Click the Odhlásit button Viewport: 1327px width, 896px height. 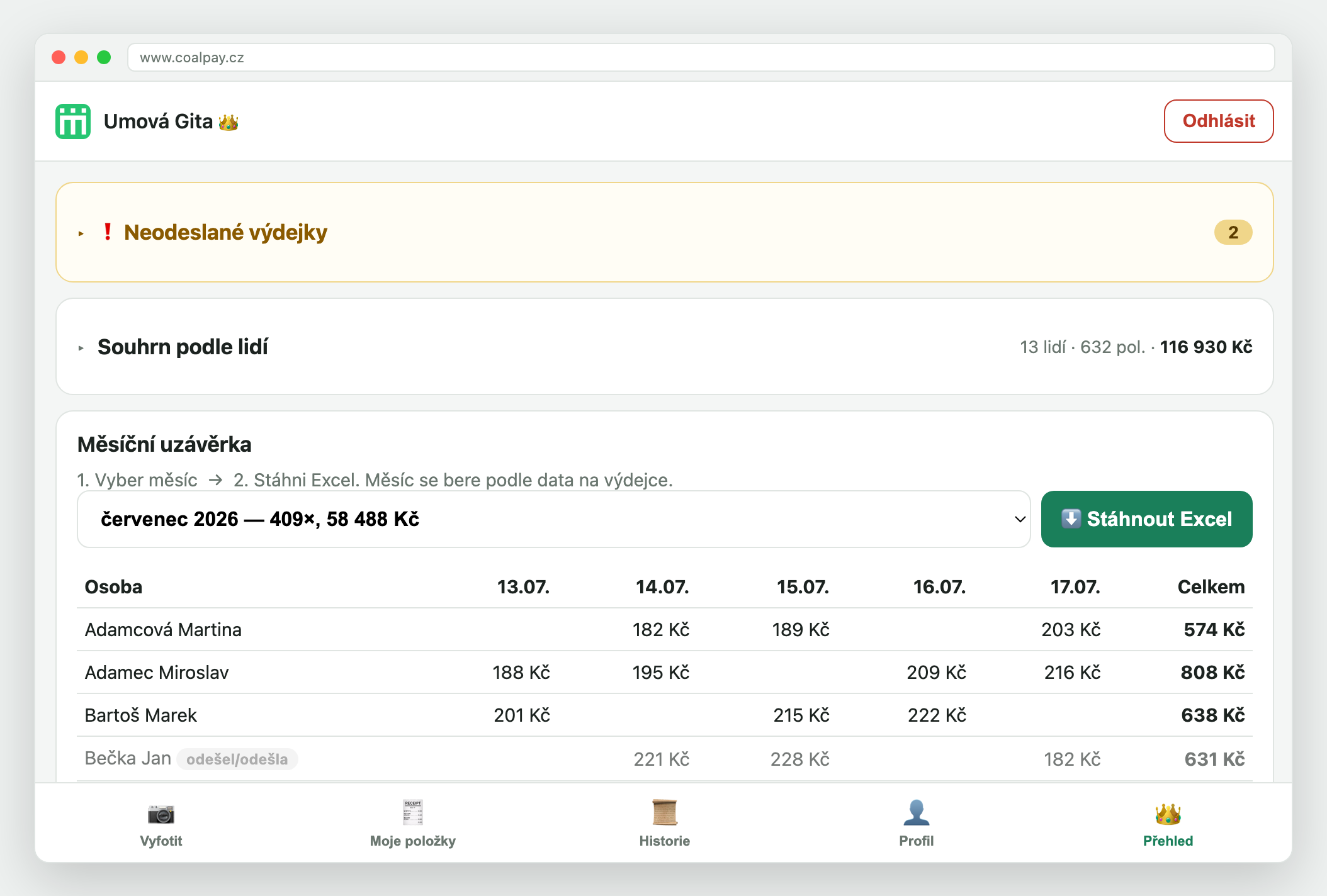pyautogui.click(x=1219, y=121)
